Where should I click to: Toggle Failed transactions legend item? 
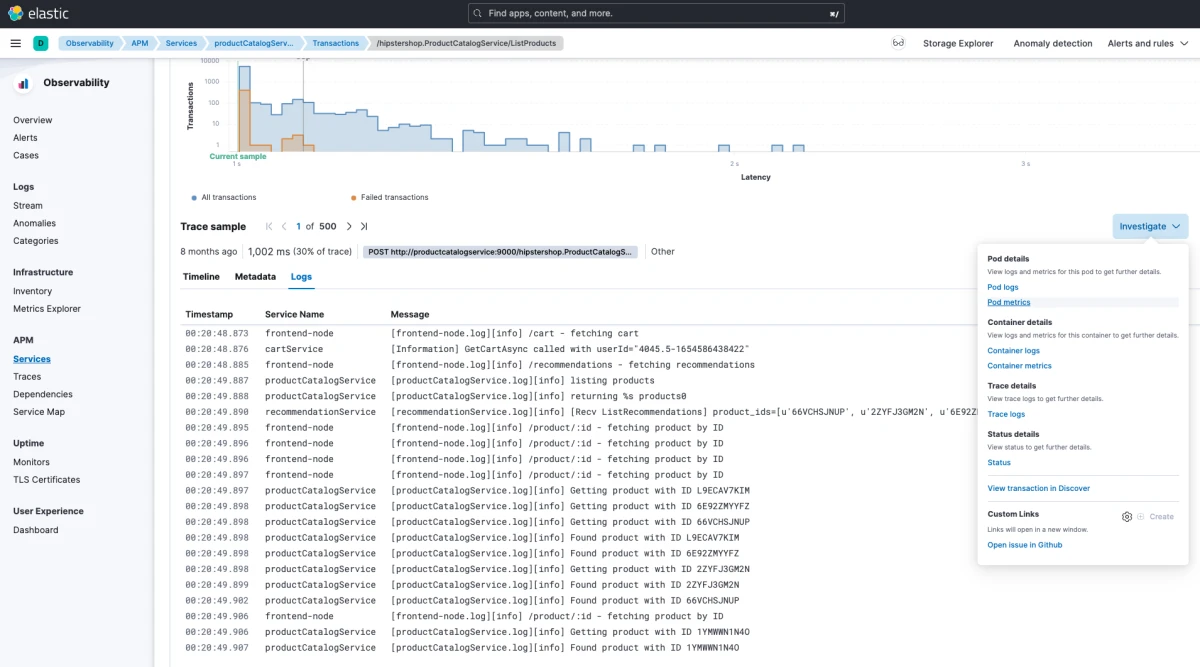coord(389,197)
